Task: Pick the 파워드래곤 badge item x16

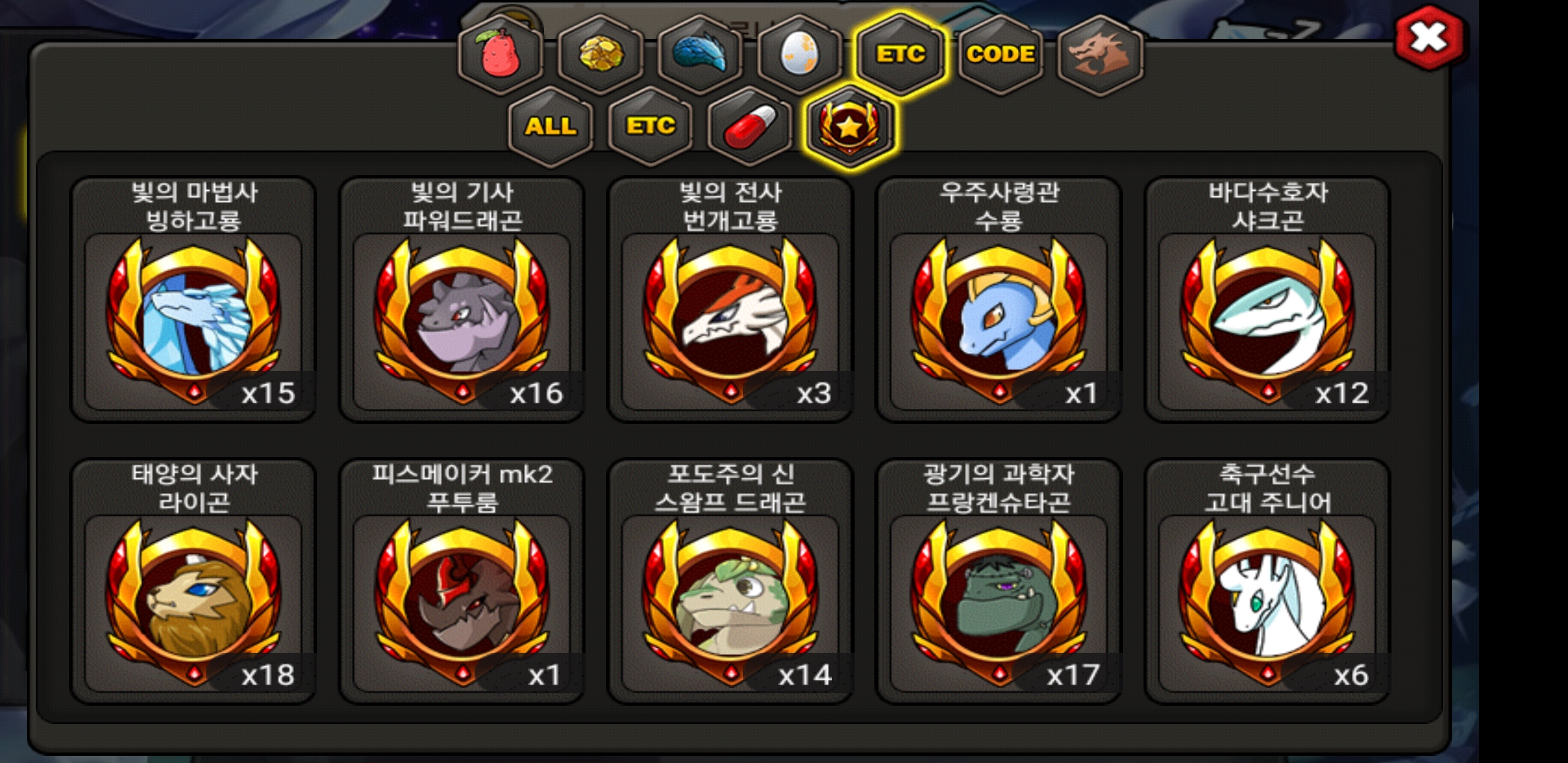Action: coord(462,300)
